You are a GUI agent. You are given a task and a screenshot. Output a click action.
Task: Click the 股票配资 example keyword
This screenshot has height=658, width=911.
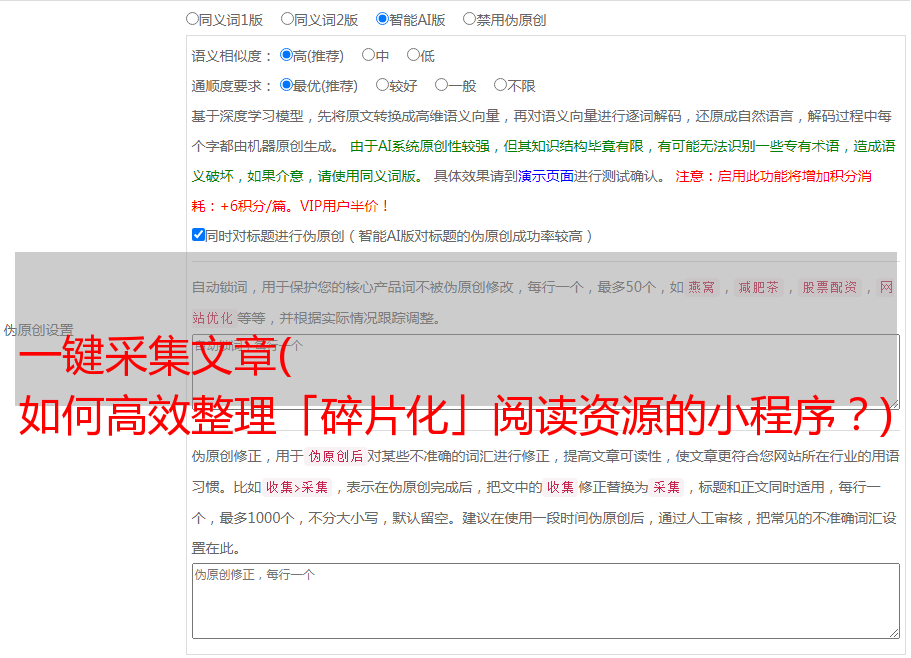tap(830, 287)
